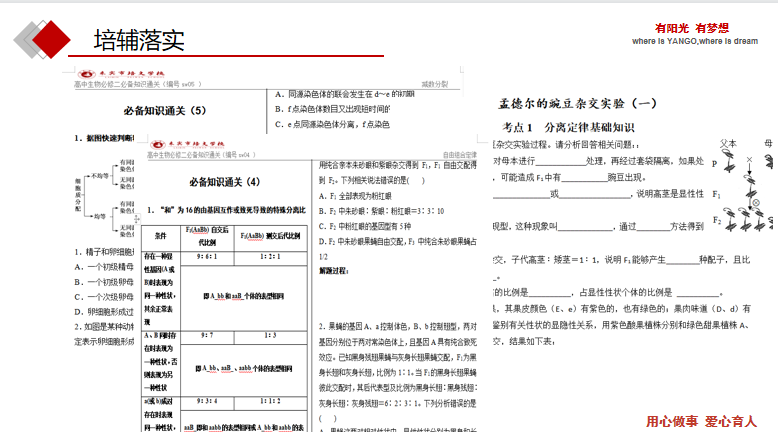This screenshot has width=778, height=441.
Task: Click the slogan 有阳光 有梦想
Action: pyautogui.click(x=692, y=28)
